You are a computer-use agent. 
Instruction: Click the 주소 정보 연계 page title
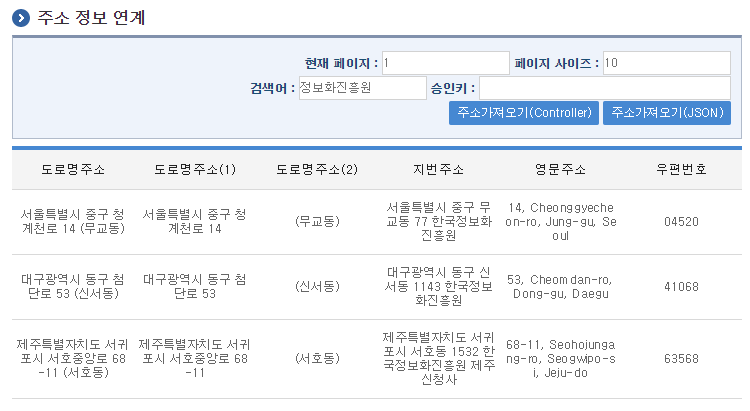click(91, 18)
